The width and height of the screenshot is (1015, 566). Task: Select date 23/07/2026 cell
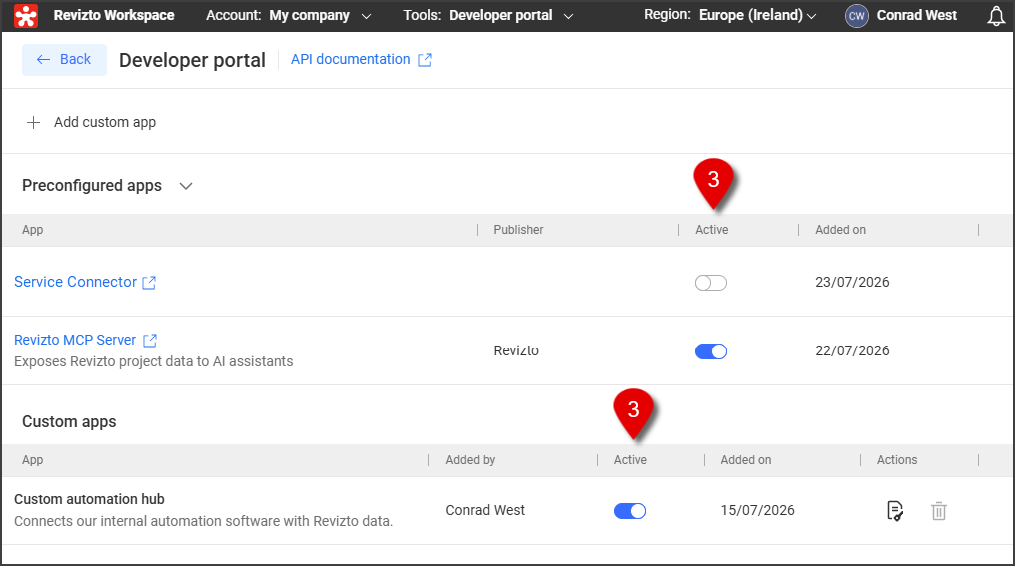point(852,282)
